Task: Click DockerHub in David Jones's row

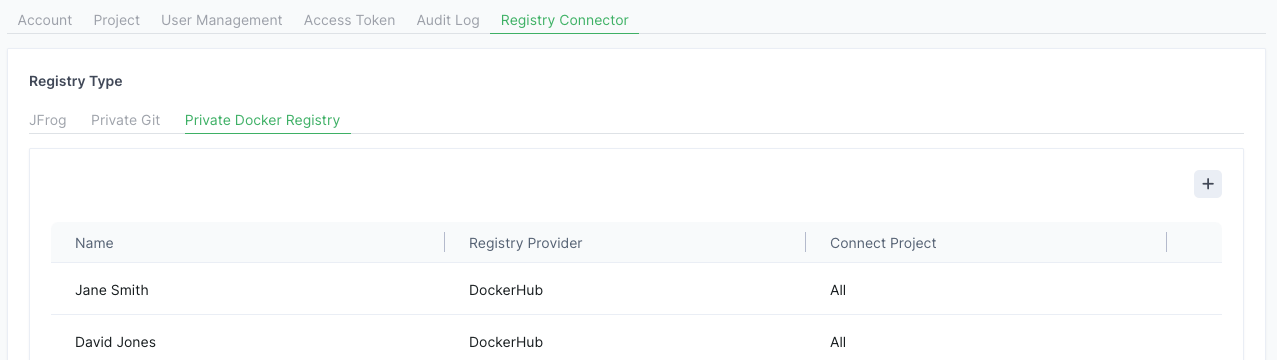Action: [506, 342]
